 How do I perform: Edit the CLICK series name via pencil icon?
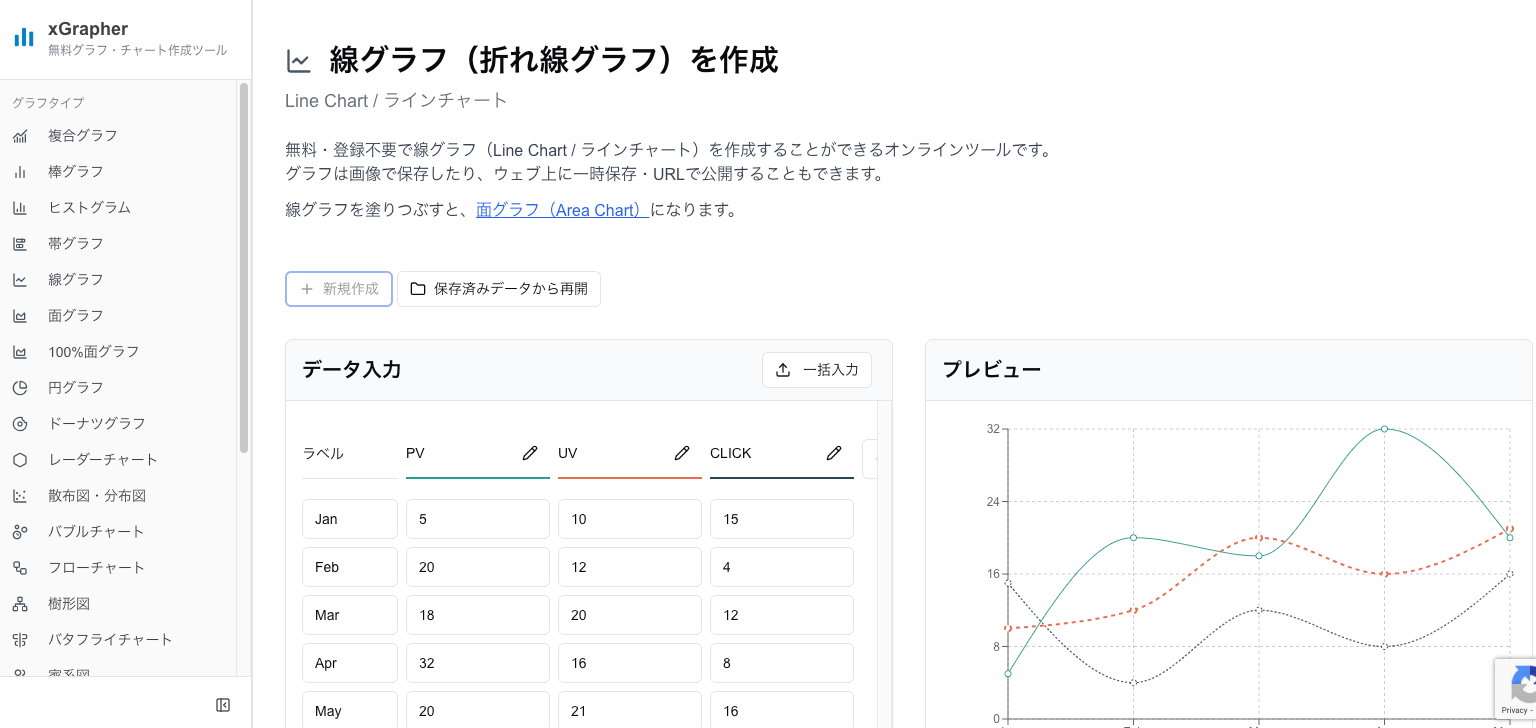(x=834, y=453)
